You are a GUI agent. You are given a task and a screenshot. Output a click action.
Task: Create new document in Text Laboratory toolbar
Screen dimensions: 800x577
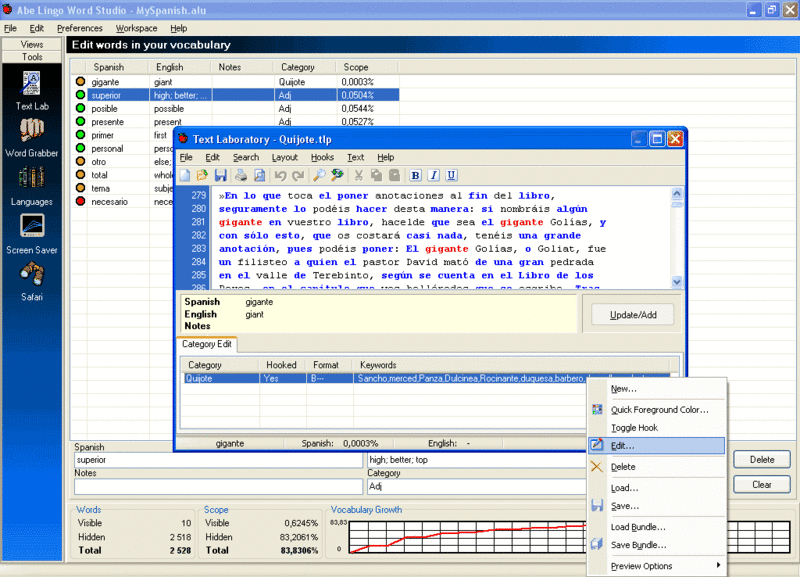coord(185,175)
